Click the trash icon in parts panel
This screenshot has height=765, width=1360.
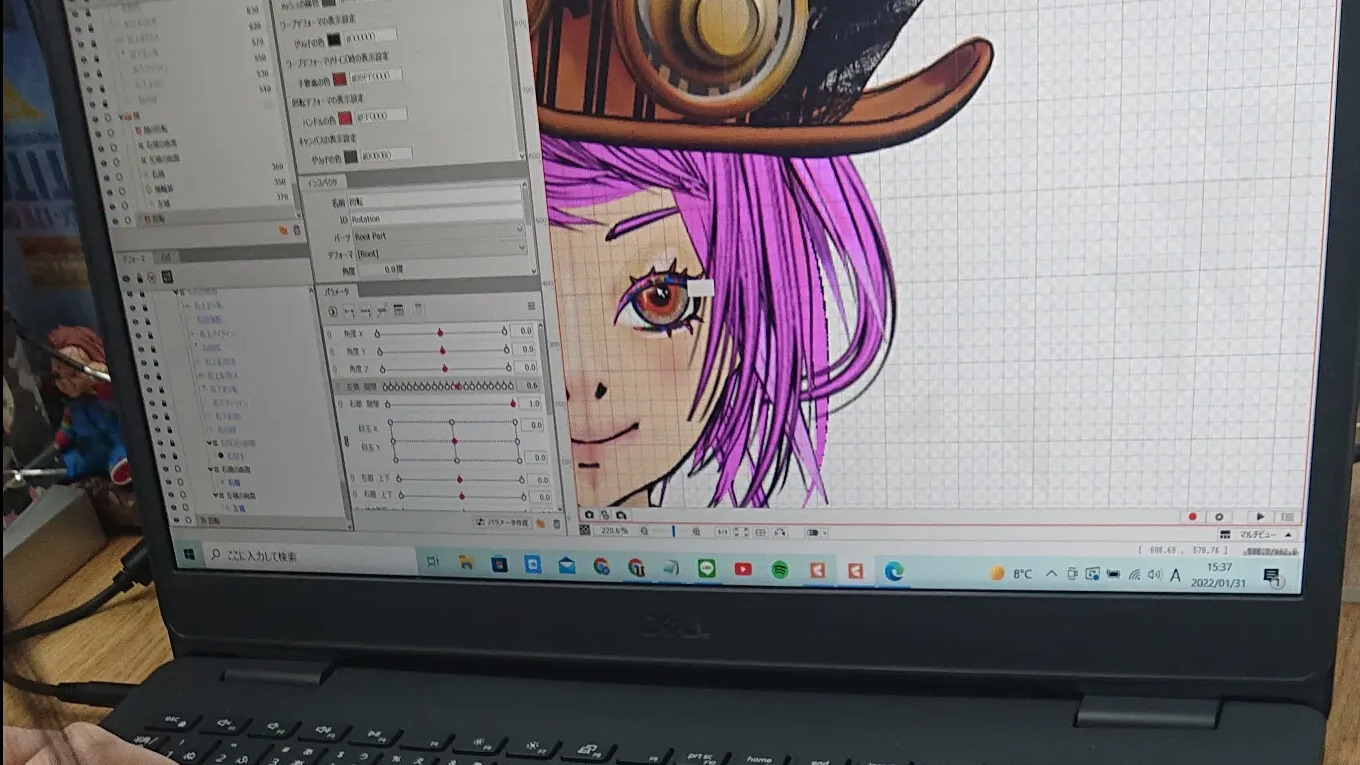(x=297, y=230)
